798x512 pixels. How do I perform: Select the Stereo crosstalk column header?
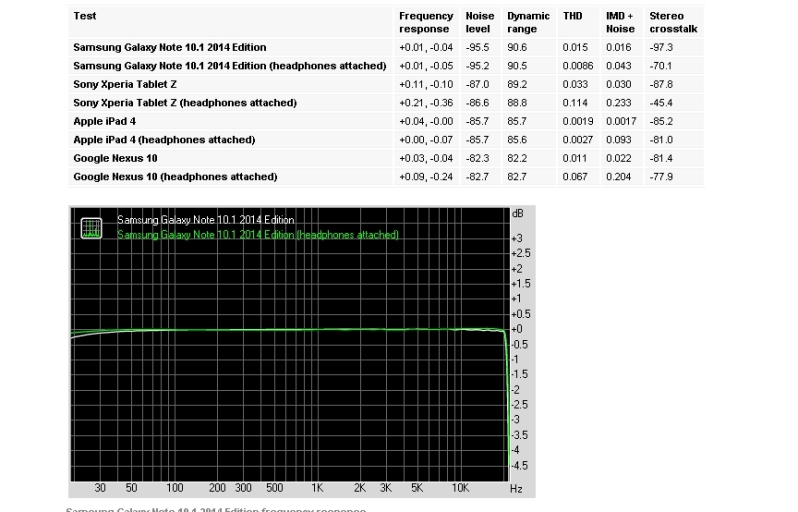pyautogui.click(x=673, y=22)
